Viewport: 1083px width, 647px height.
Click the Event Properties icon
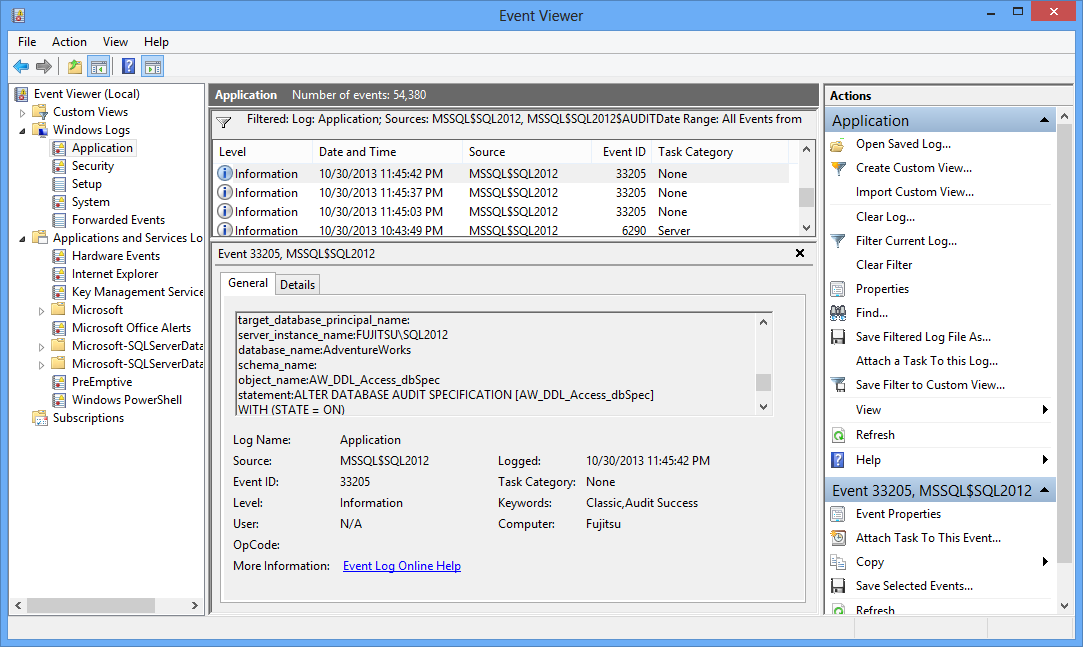point(838,514)
